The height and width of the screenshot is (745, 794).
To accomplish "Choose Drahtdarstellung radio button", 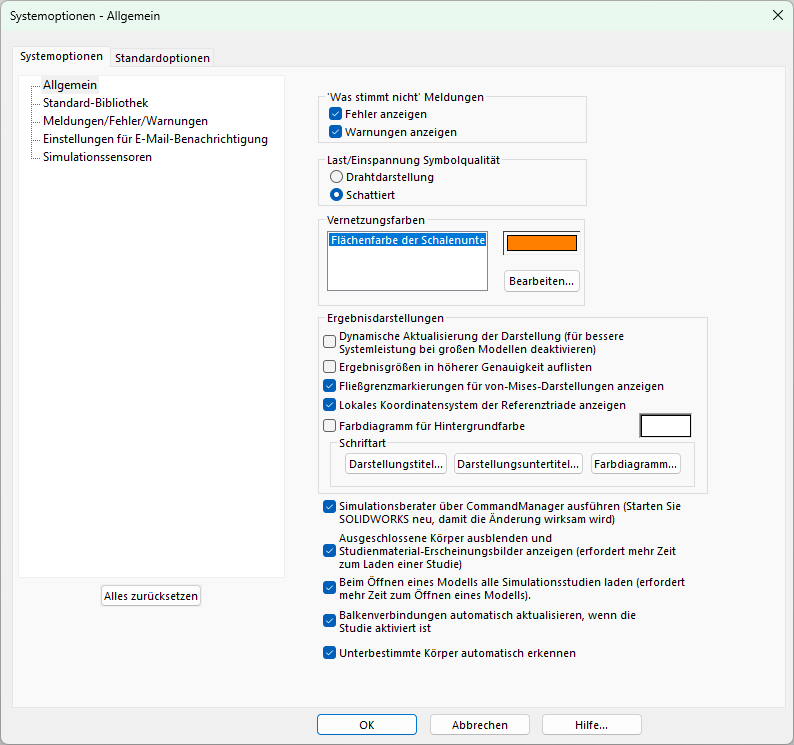I will 336,177.
